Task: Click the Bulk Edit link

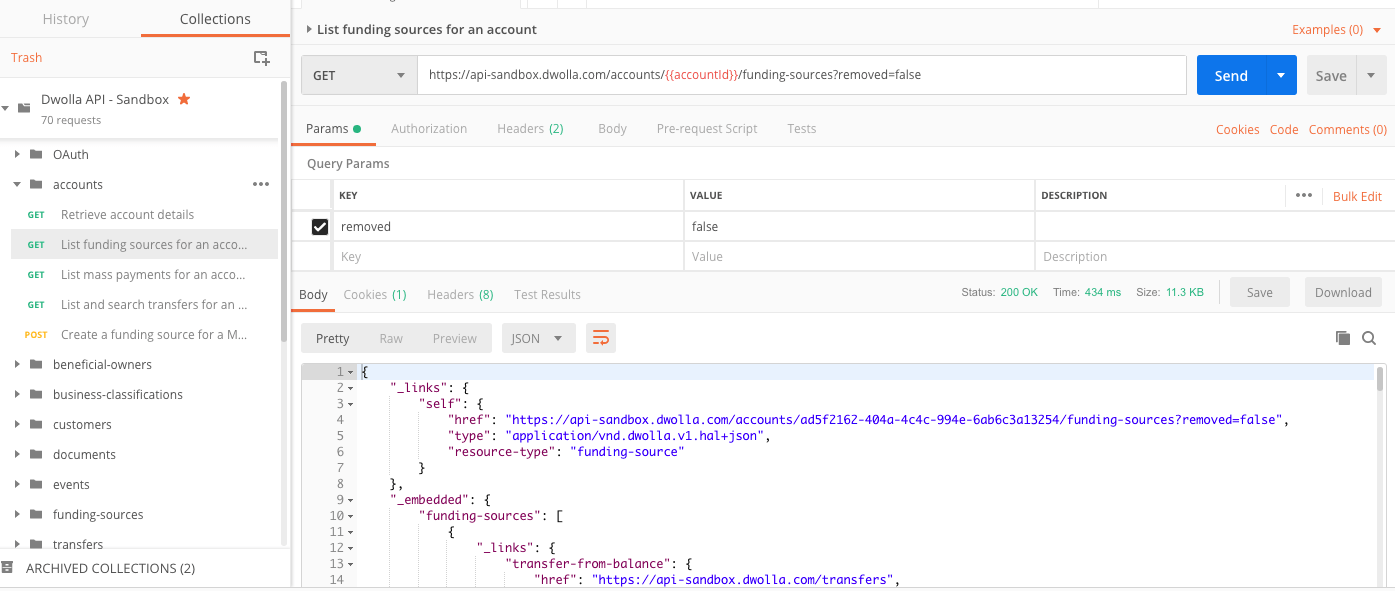Action: [1357, 197]
